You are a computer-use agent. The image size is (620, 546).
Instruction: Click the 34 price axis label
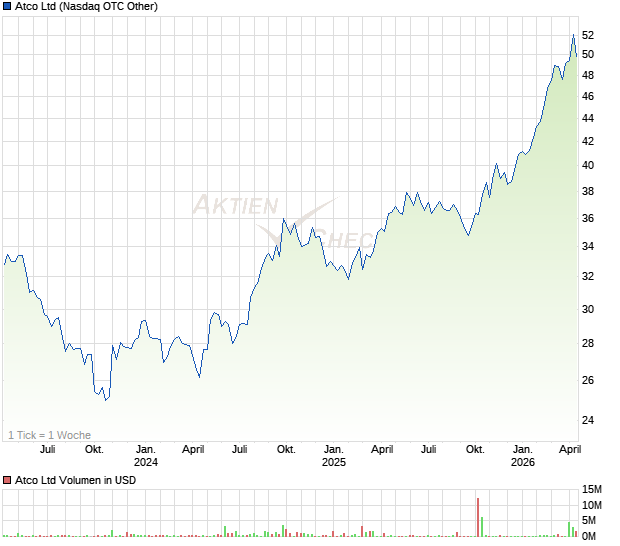click(588, 246)
